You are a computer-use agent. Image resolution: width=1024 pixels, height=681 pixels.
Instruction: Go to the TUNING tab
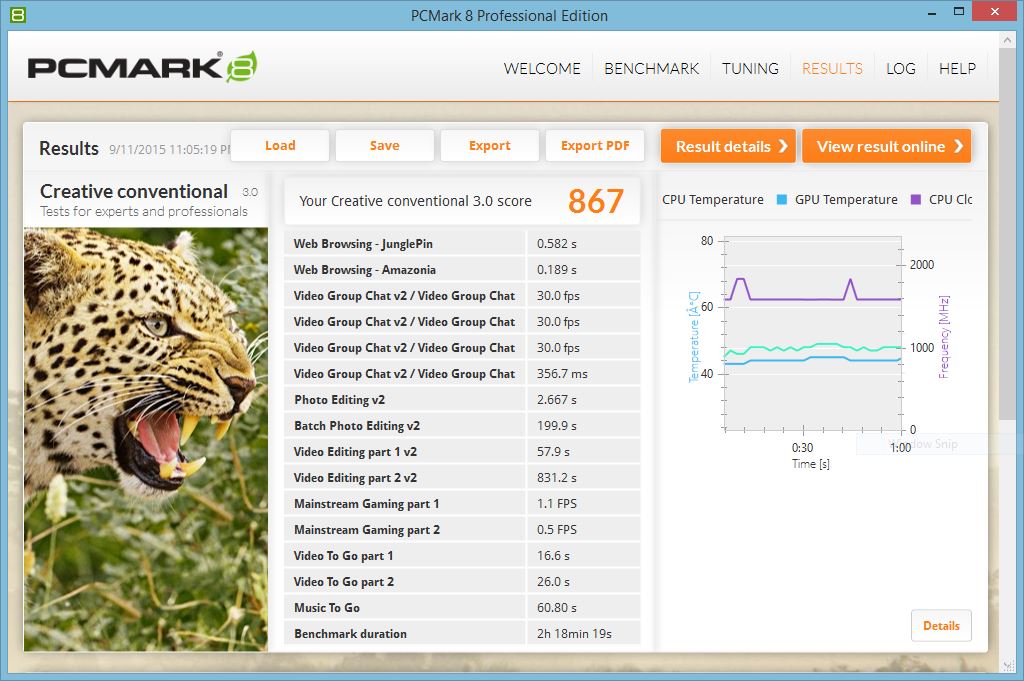[750, 69]
